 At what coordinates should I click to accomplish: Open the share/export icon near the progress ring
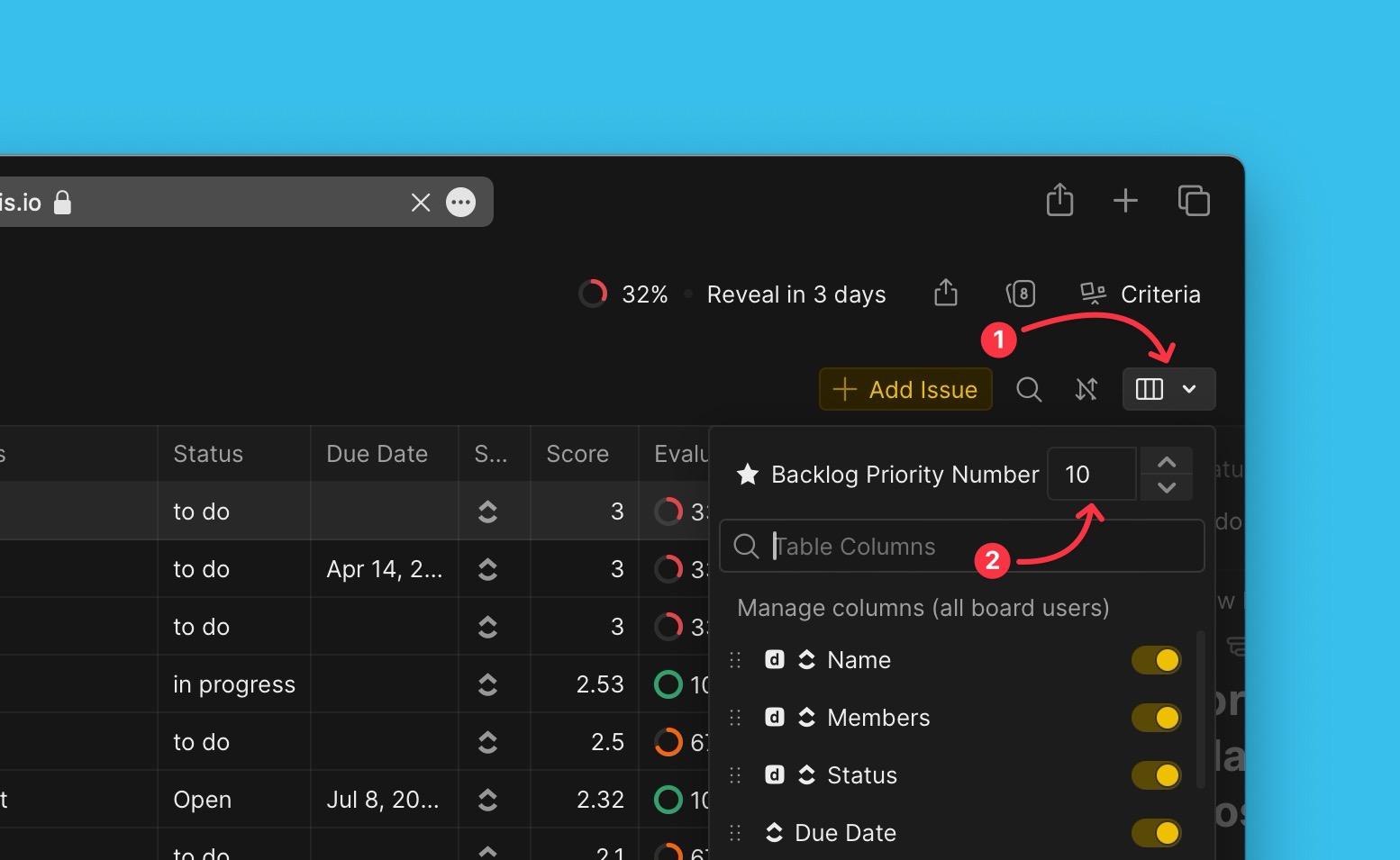944,293
